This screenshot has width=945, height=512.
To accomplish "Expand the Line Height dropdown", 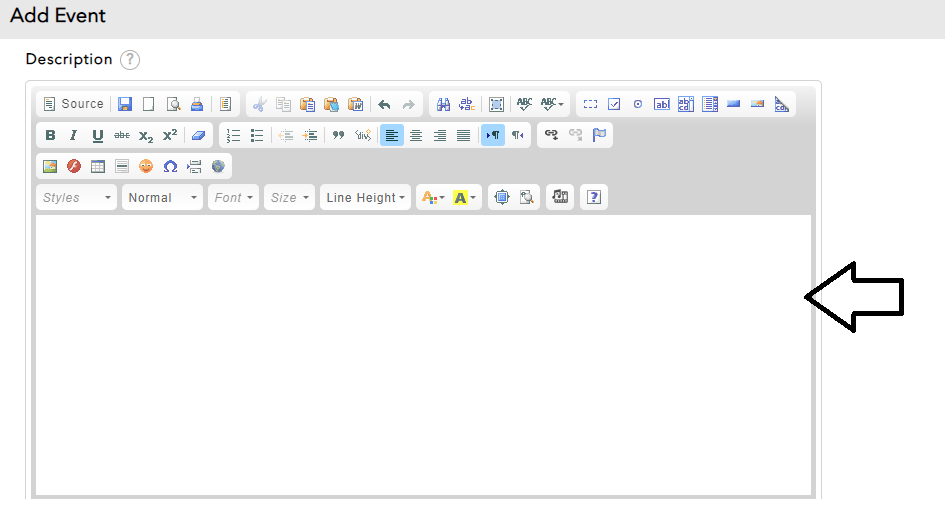I will pos(365,197).
